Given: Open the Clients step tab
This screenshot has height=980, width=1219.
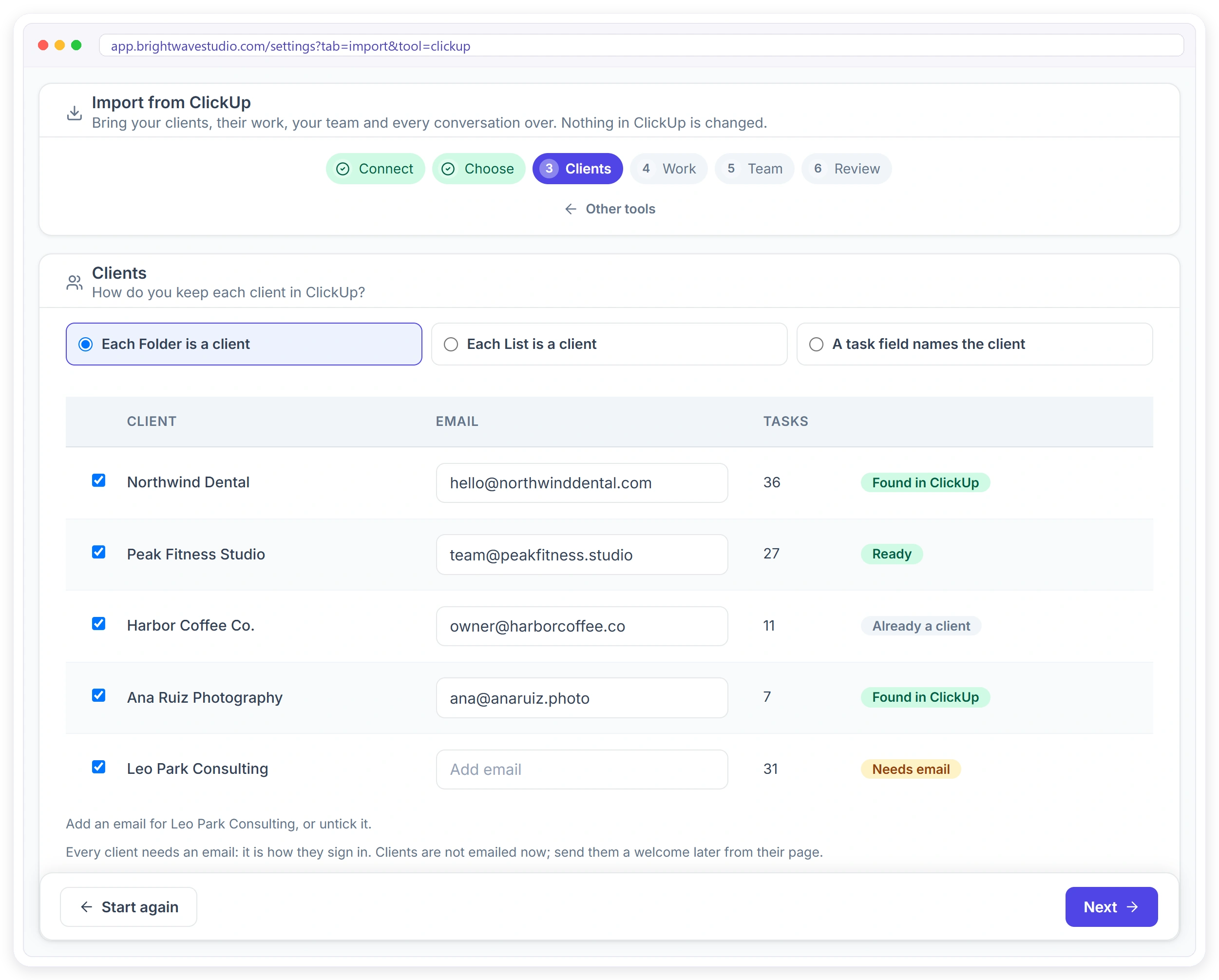Looking at the screenshot, I should click(x=577, y=169).
